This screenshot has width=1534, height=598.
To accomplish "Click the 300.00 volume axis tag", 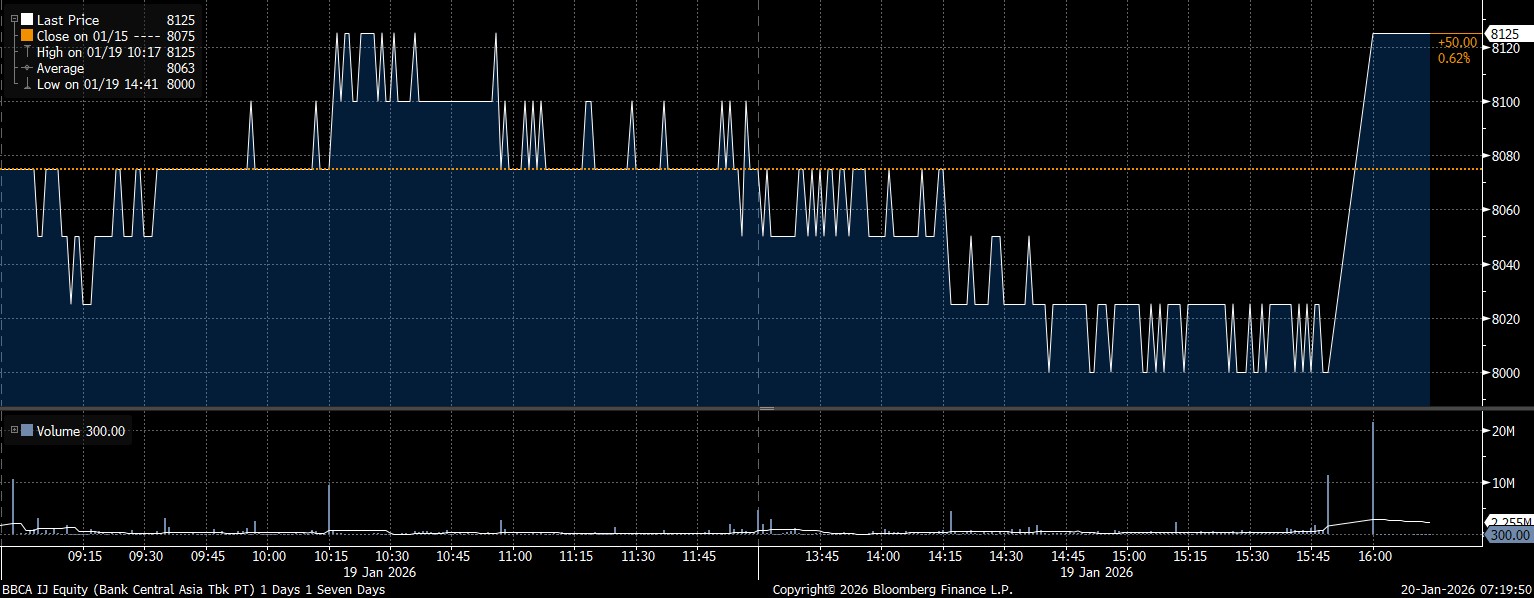I will click(1510, 535).
